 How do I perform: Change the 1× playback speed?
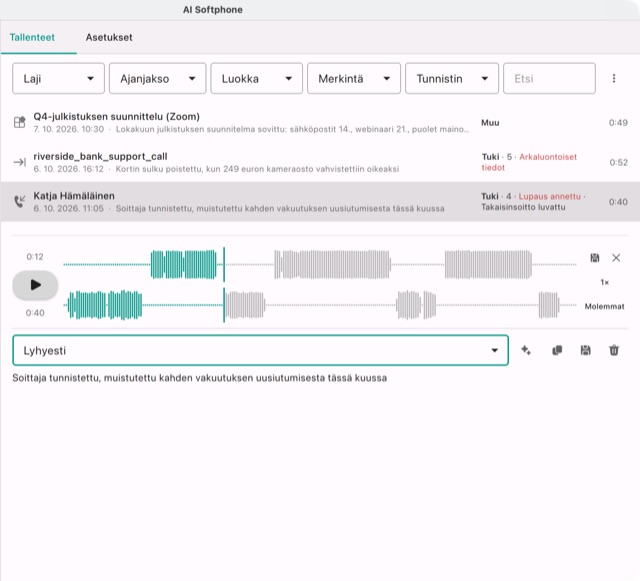tap(604, 282)
